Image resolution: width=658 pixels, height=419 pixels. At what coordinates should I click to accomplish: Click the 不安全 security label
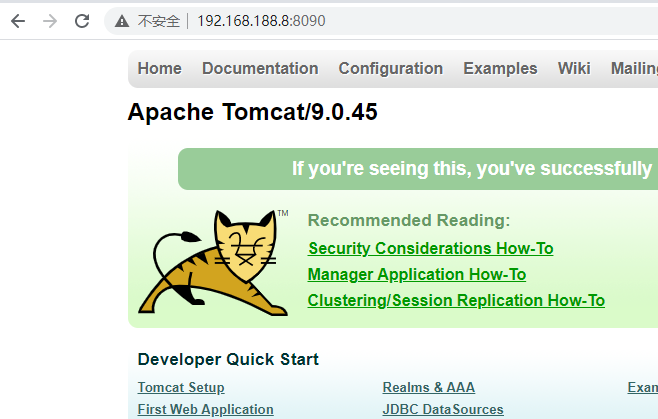tap(159, 21)
